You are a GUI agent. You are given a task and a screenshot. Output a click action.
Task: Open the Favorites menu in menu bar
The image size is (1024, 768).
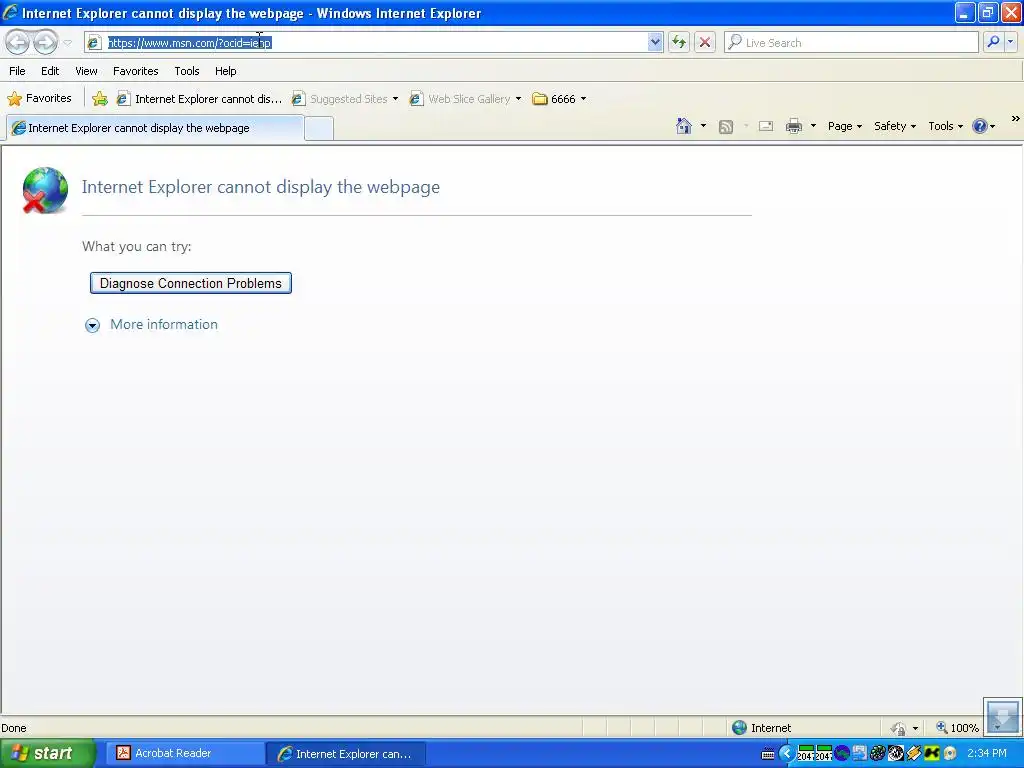pyautogui.click(x=136, y=71)
